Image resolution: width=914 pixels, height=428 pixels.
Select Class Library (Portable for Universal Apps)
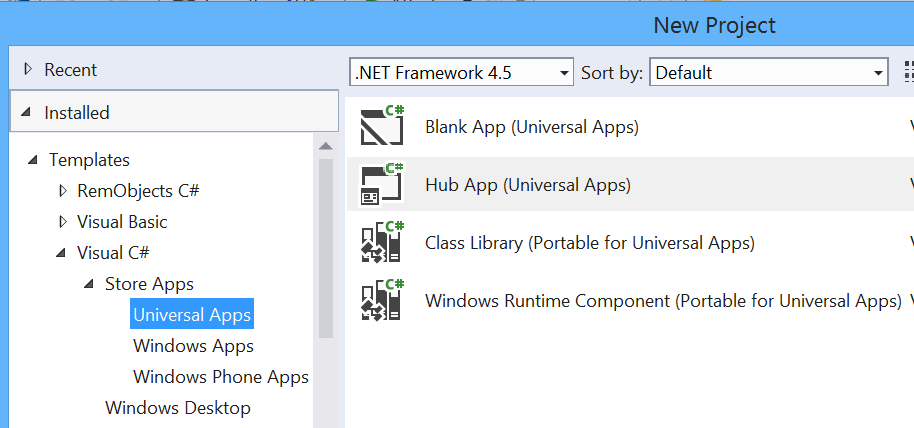pyautogui.click(x=590, y=242)
